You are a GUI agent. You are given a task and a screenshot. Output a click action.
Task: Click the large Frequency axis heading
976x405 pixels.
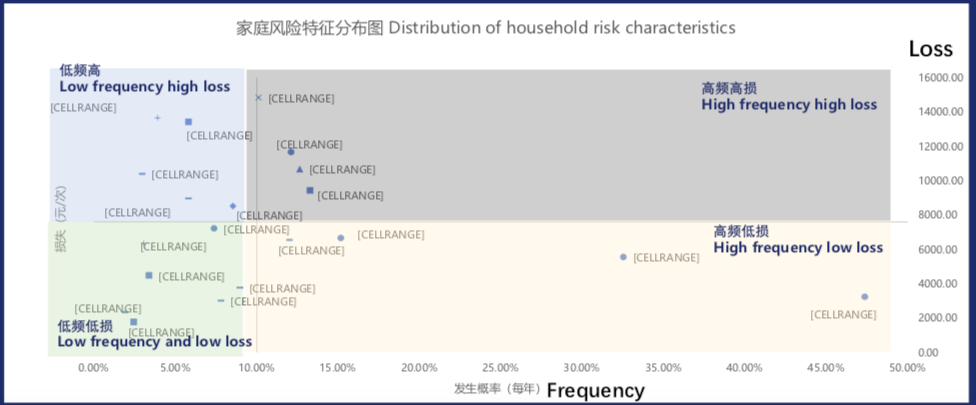[596, 391]
